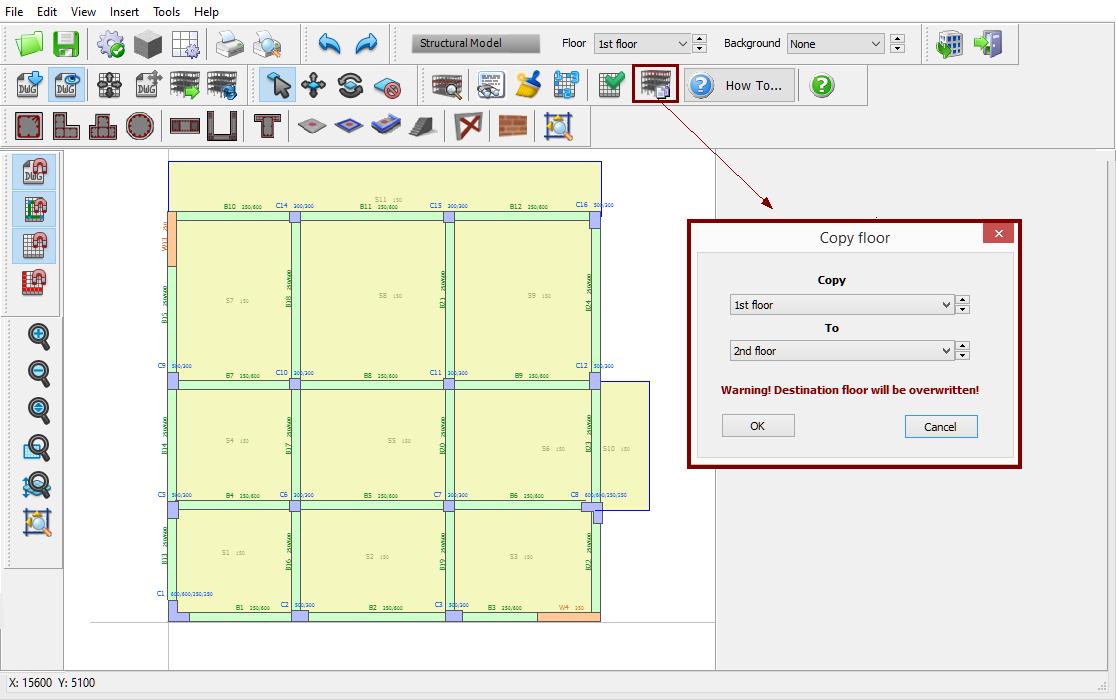Increment toolbar Floor spinner up

[x=700, y=38]
